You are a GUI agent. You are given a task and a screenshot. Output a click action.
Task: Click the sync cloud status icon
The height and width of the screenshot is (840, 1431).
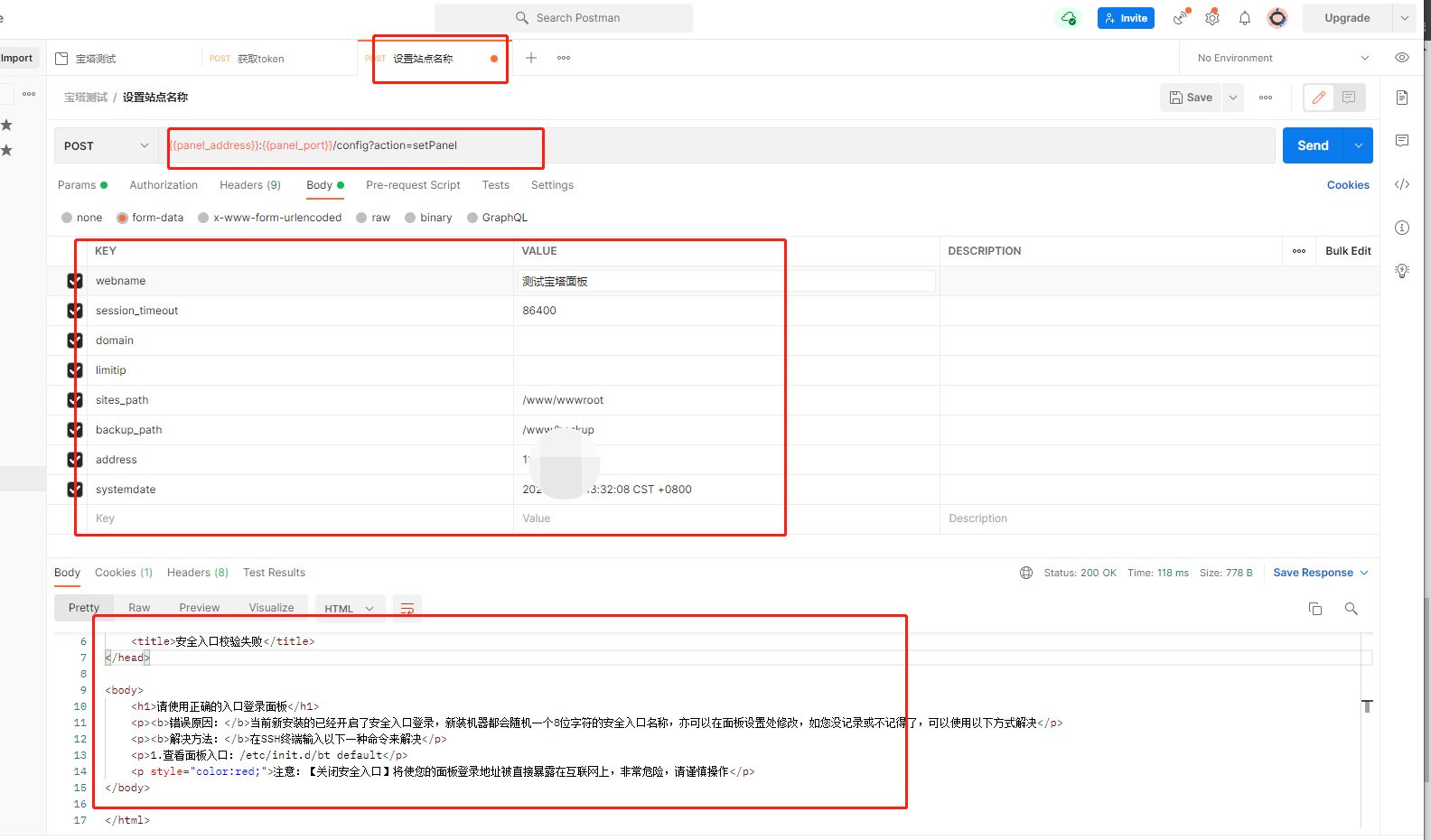coord(1069,18)
